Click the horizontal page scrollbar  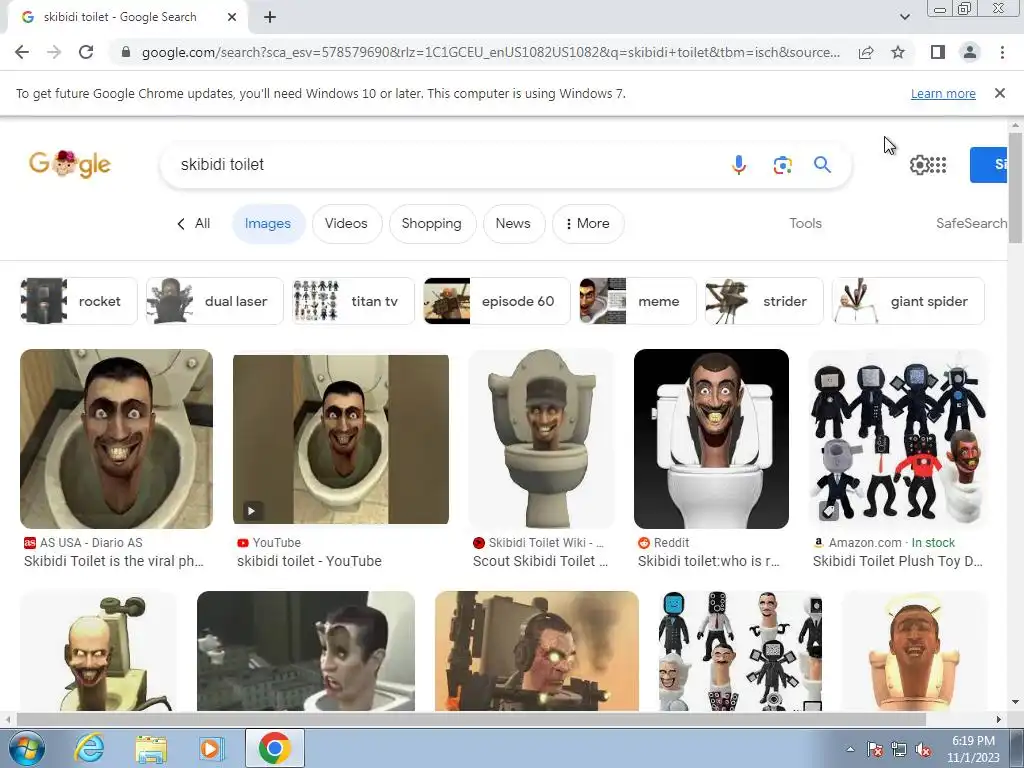click(470, 720)
